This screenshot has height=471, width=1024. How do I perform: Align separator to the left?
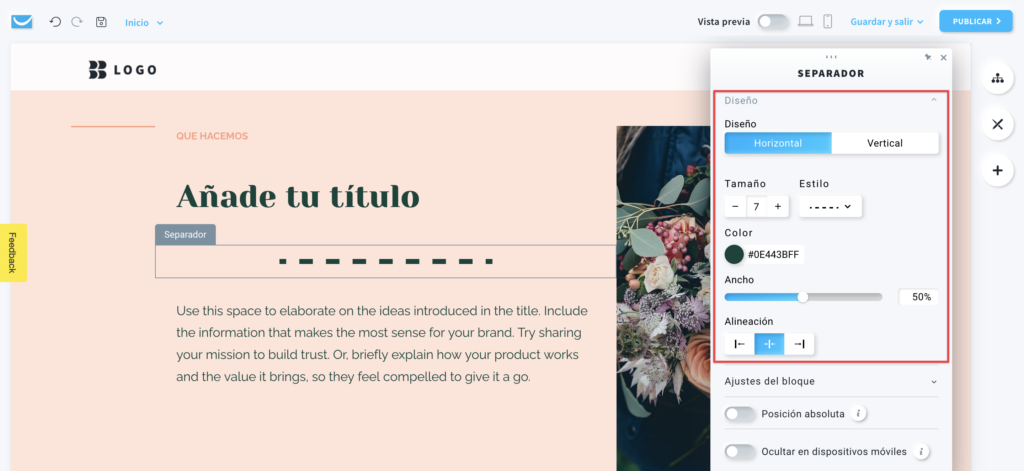tap(739, 344)
